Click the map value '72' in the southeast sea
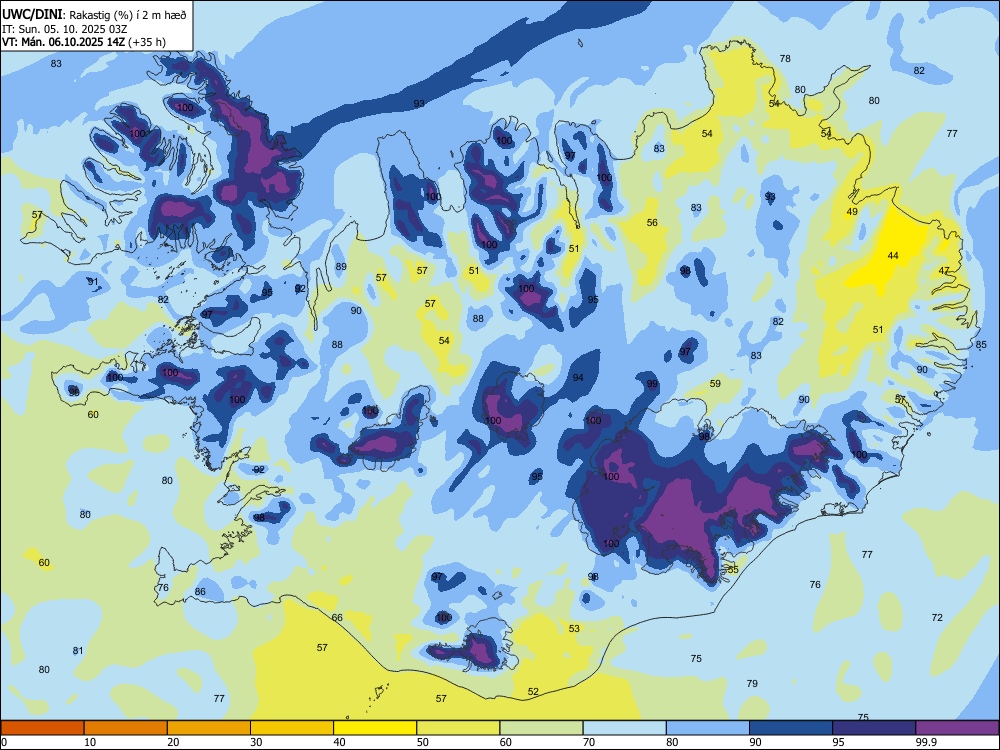The image size is (1000, 750). tap(937, 618)
